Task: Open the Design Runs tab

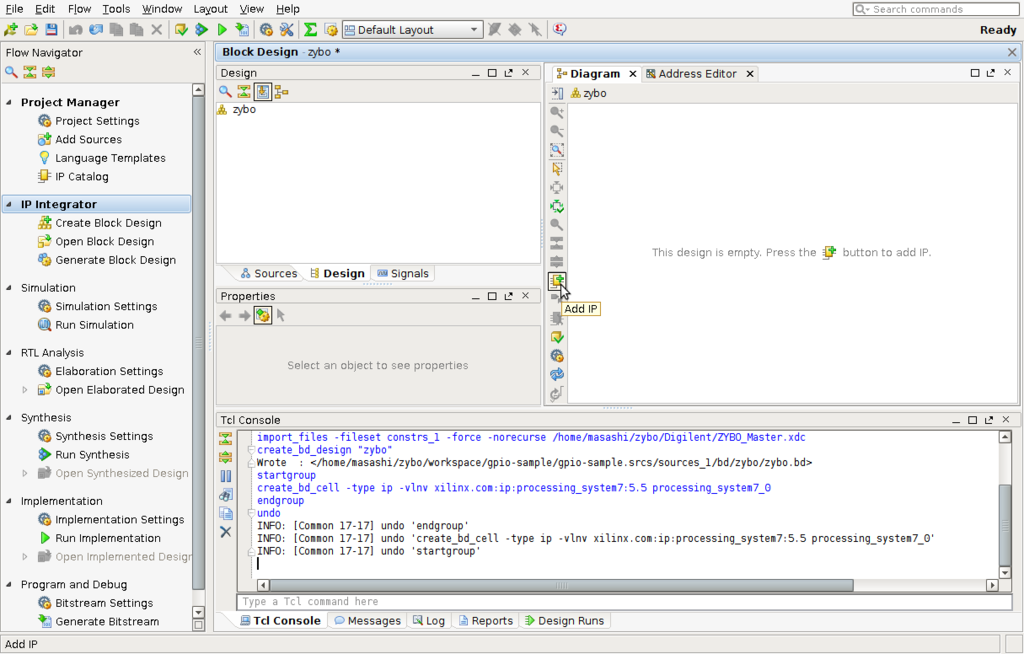Action: pos(565,620)
